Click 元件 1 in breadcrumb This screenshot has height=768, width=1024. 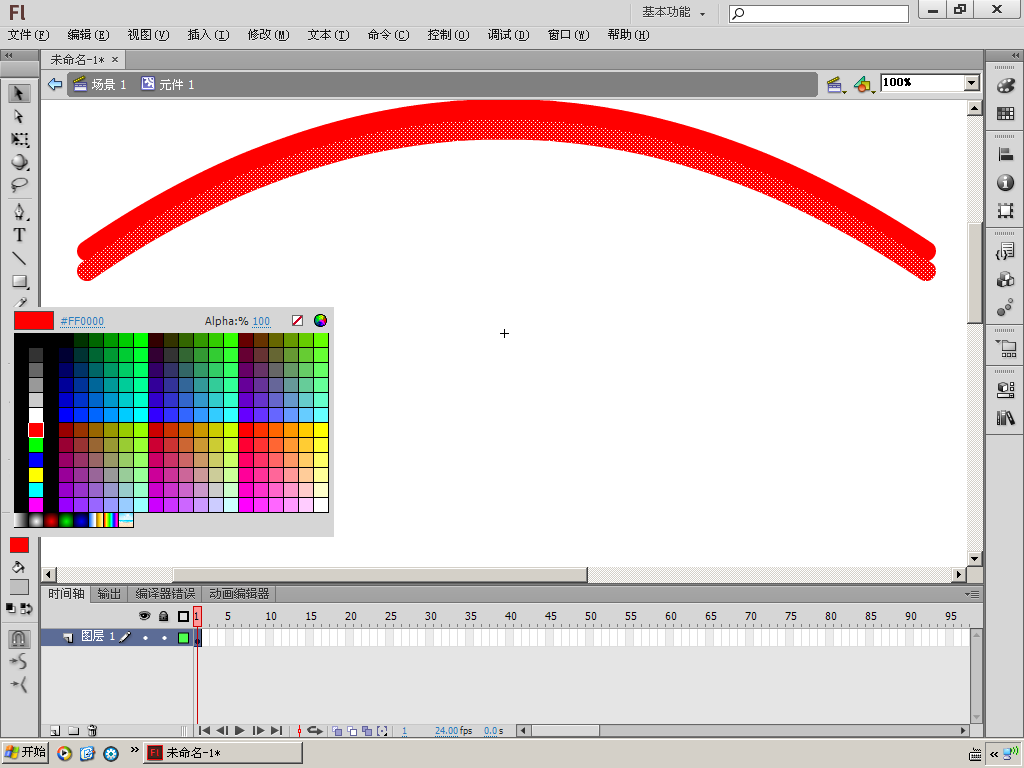click(x=168, y=84)
